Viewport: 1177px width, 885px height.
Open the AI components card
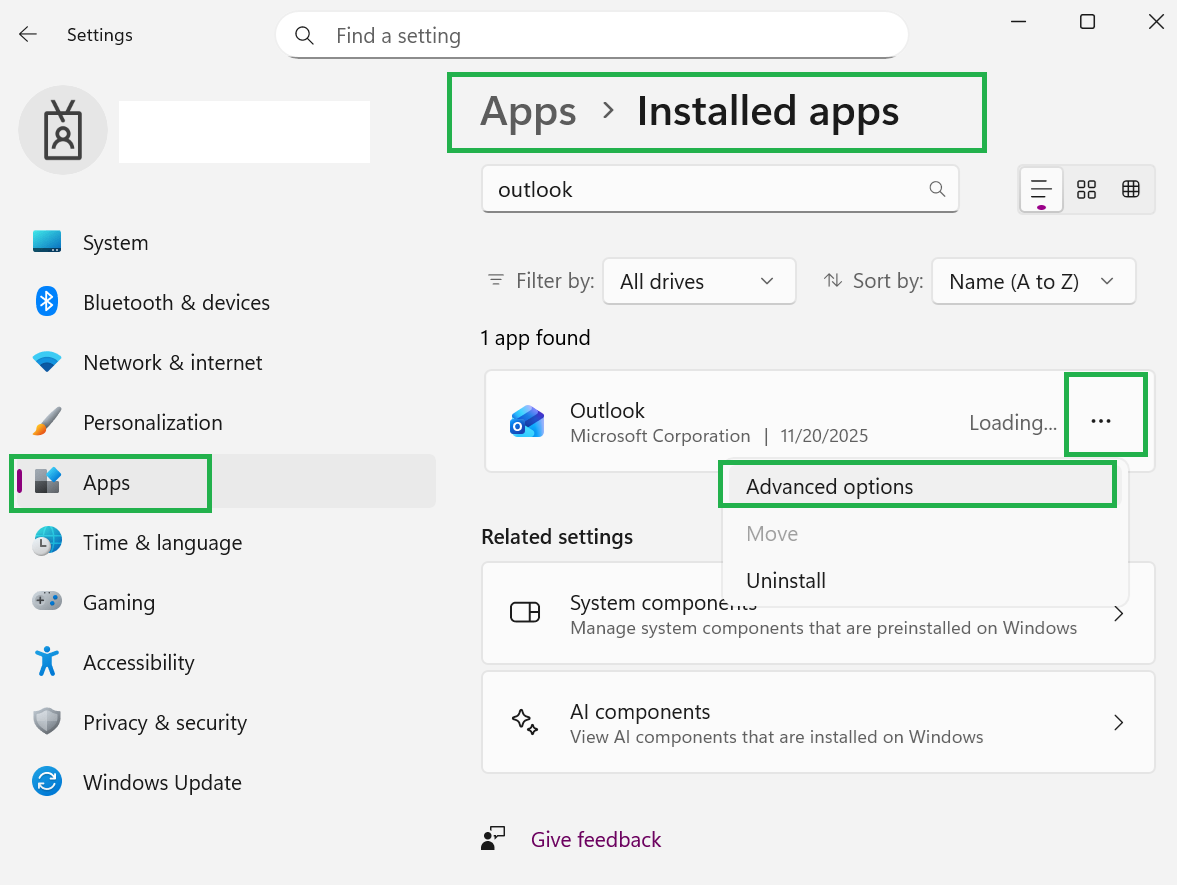(x=818, y=722)
